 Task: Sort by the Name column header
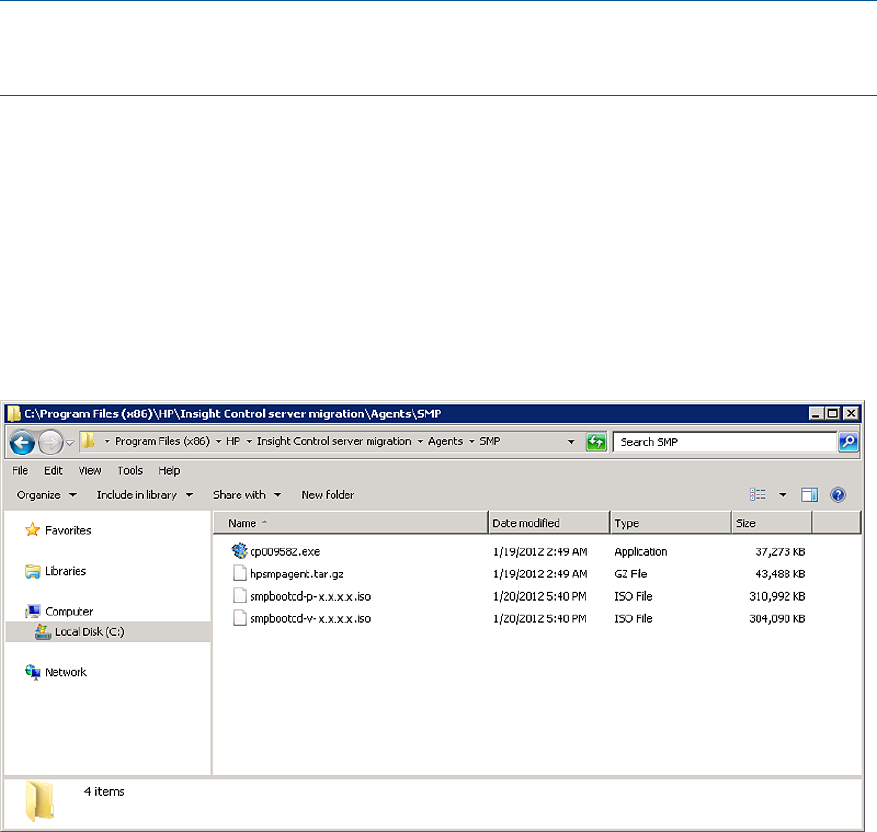(351, 523)
